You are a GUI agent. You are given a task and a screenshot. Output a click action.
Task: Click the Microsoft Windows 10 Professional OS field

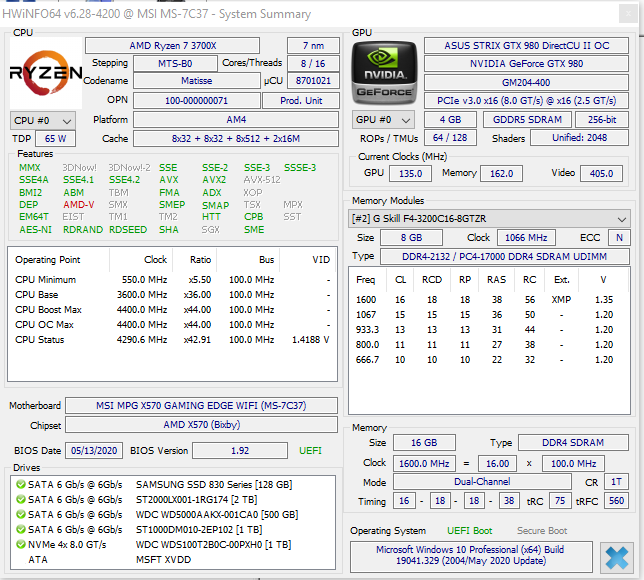tap(471, 555)
